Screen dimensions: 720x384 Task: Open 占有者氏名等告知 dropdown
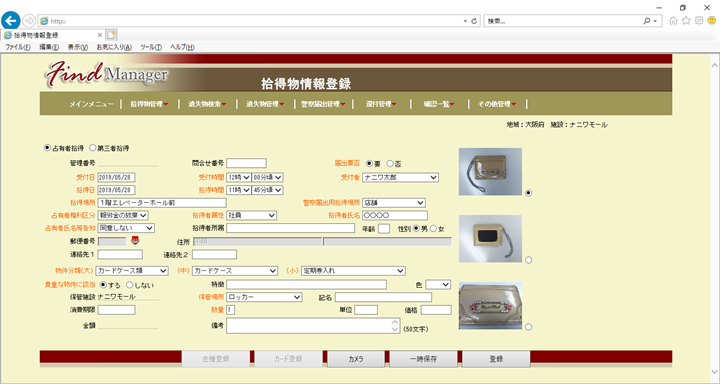126,228
